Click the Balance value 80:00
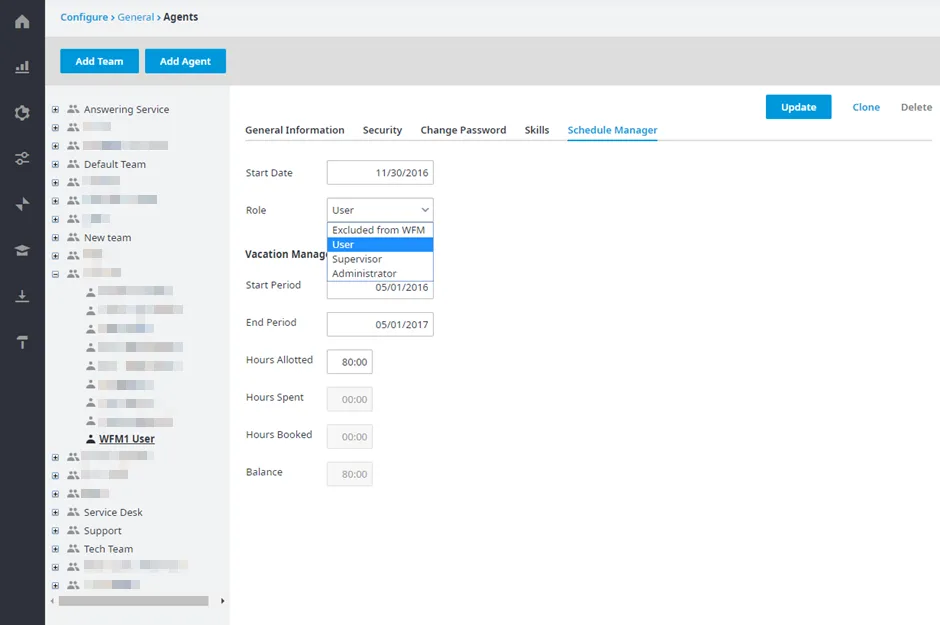The height and width of the screenshot is (625, 940). point(350,474)
